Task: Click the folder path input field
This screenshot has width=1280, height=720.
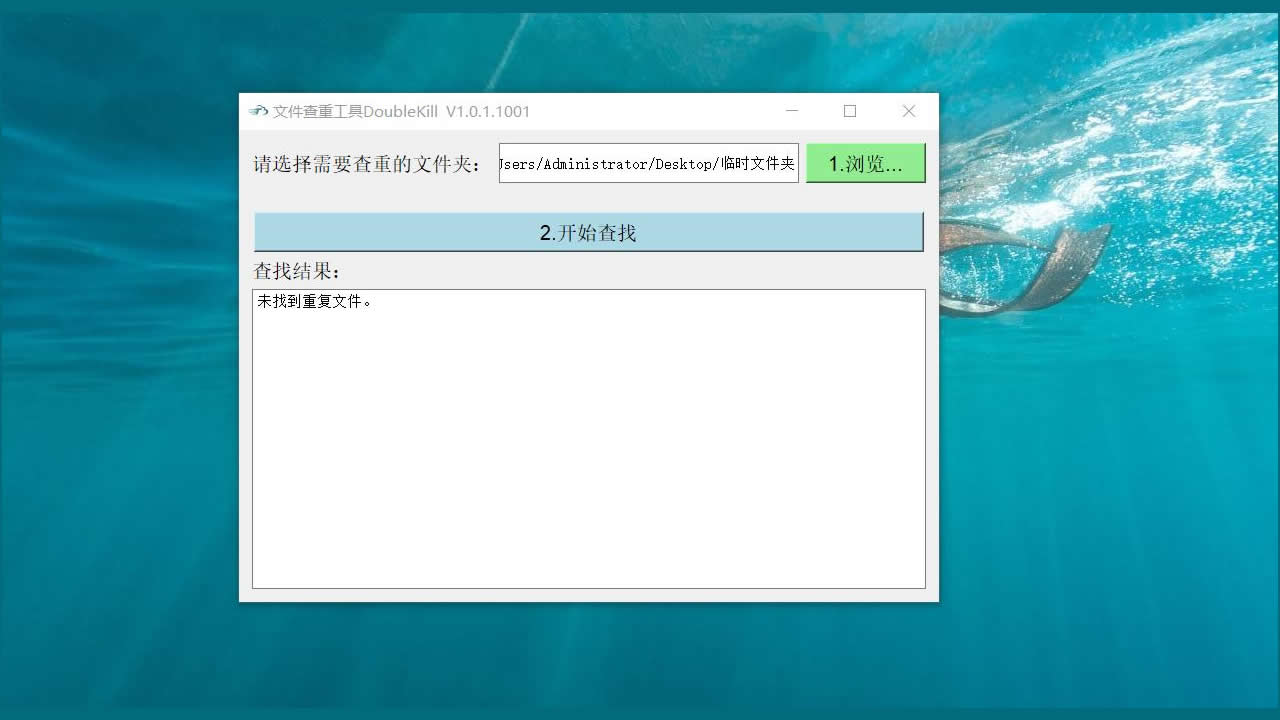Action: click(648, 163)
